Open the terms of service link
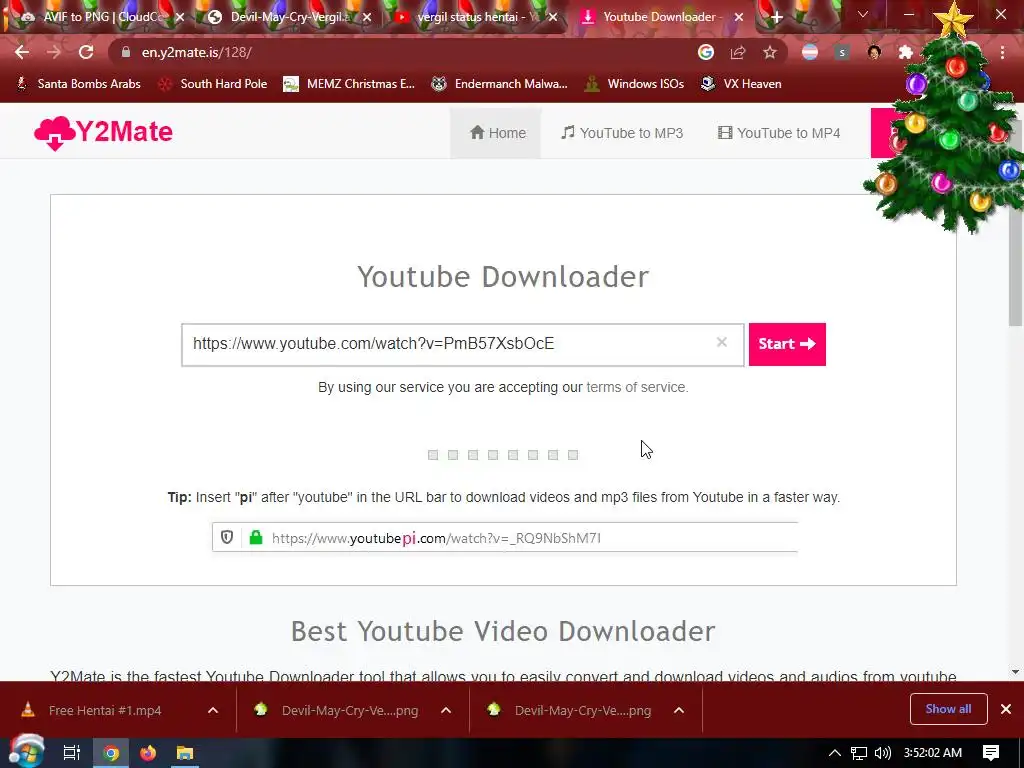The height and width of the screenshot is (768, 1024). pos(636,387)
